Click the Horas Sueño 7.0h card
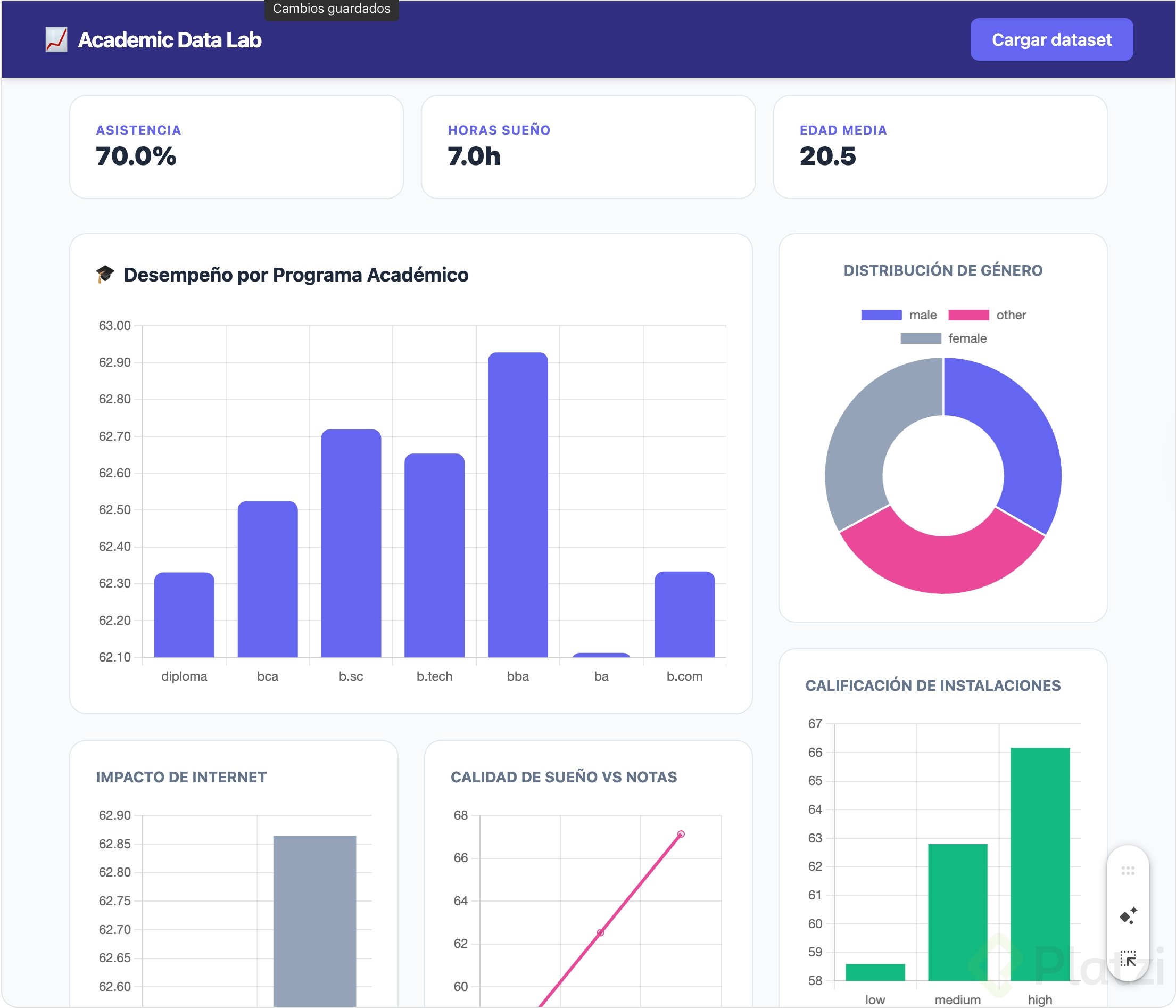The height and width of the screenshot is (1008, 1176). [x=588, y=147]
